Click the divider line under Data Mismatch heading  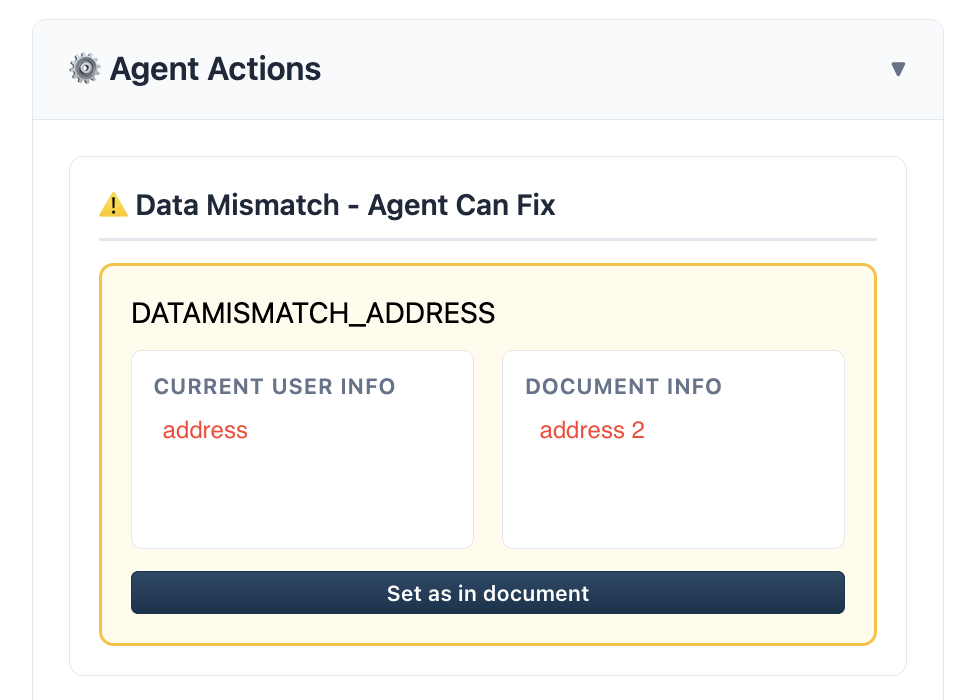pyautogui.click(x=488, y=240)
